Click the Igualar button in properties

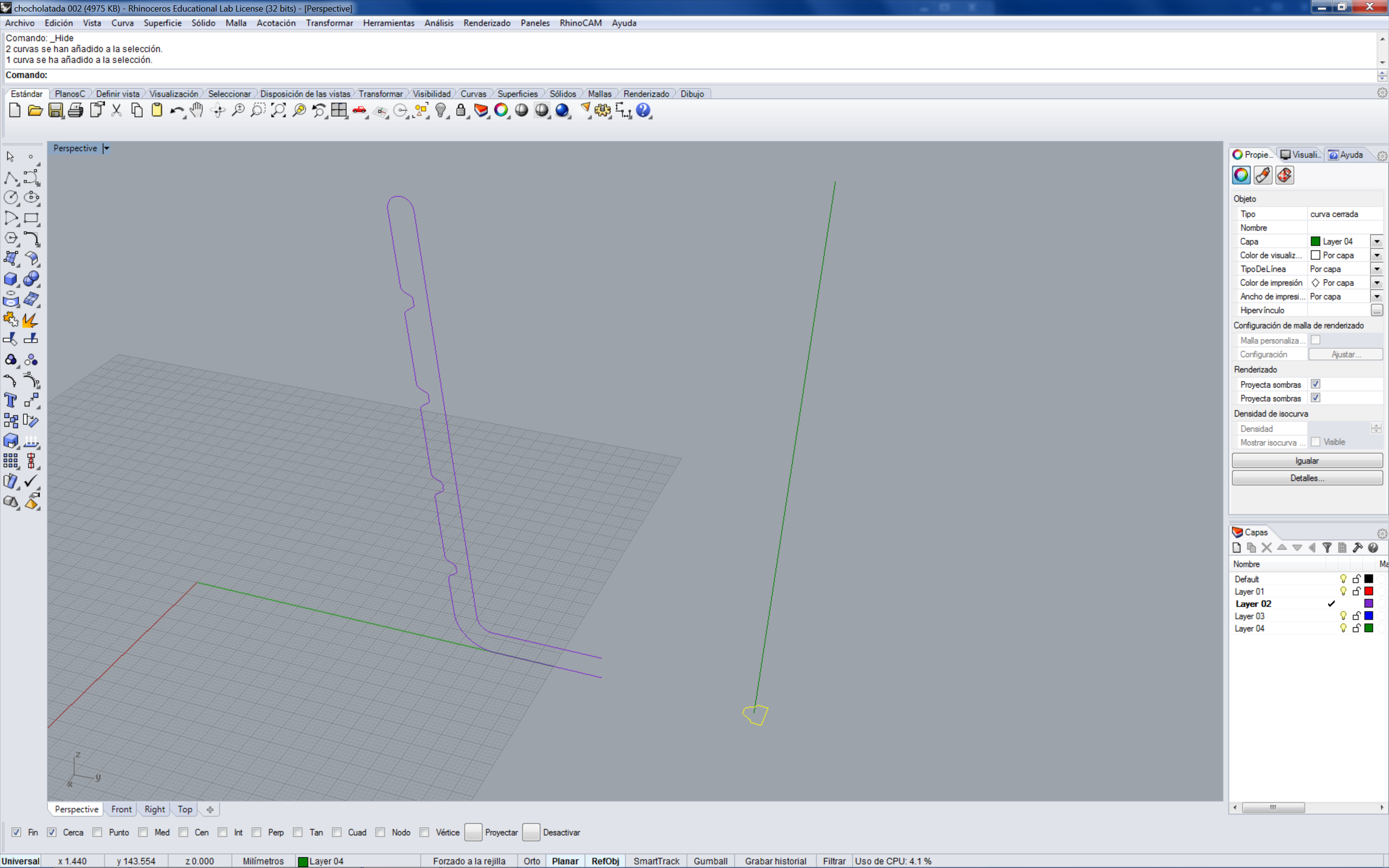[1307, 460]
